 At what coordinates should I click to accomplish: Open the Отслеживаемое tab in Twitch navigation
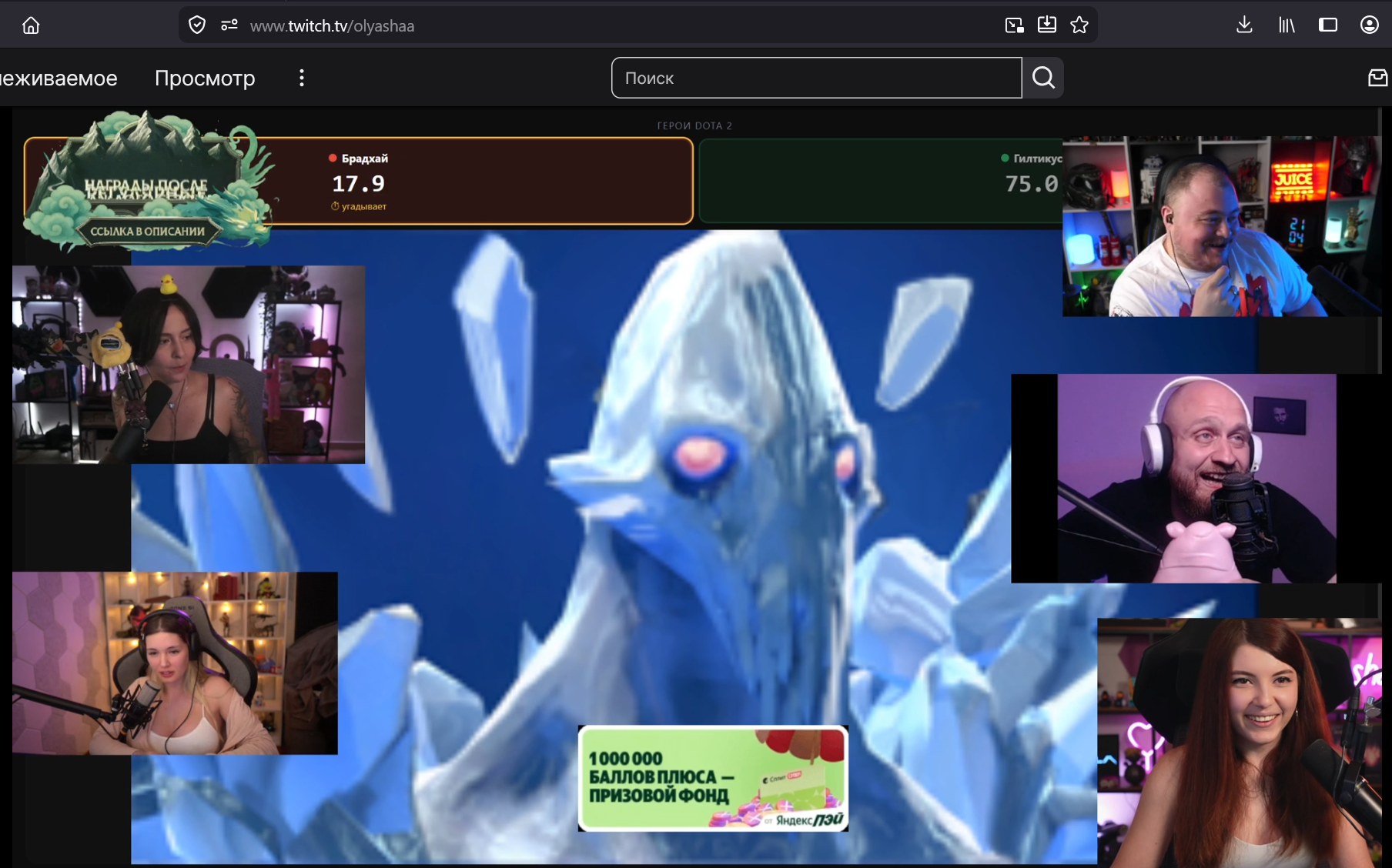(x=59, y=78)
